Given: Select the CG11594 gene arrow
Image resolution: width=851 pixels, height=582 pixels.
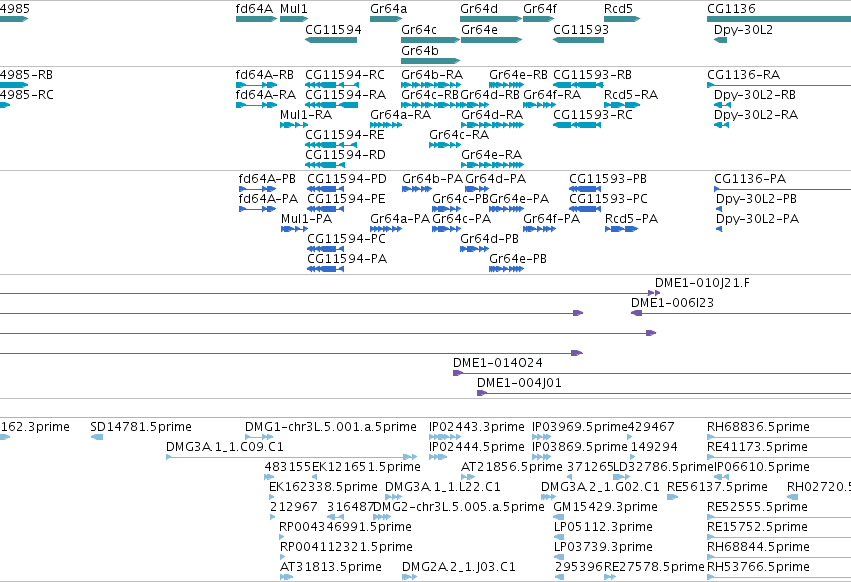Looking at the screenshot, I should pos(331,40).
